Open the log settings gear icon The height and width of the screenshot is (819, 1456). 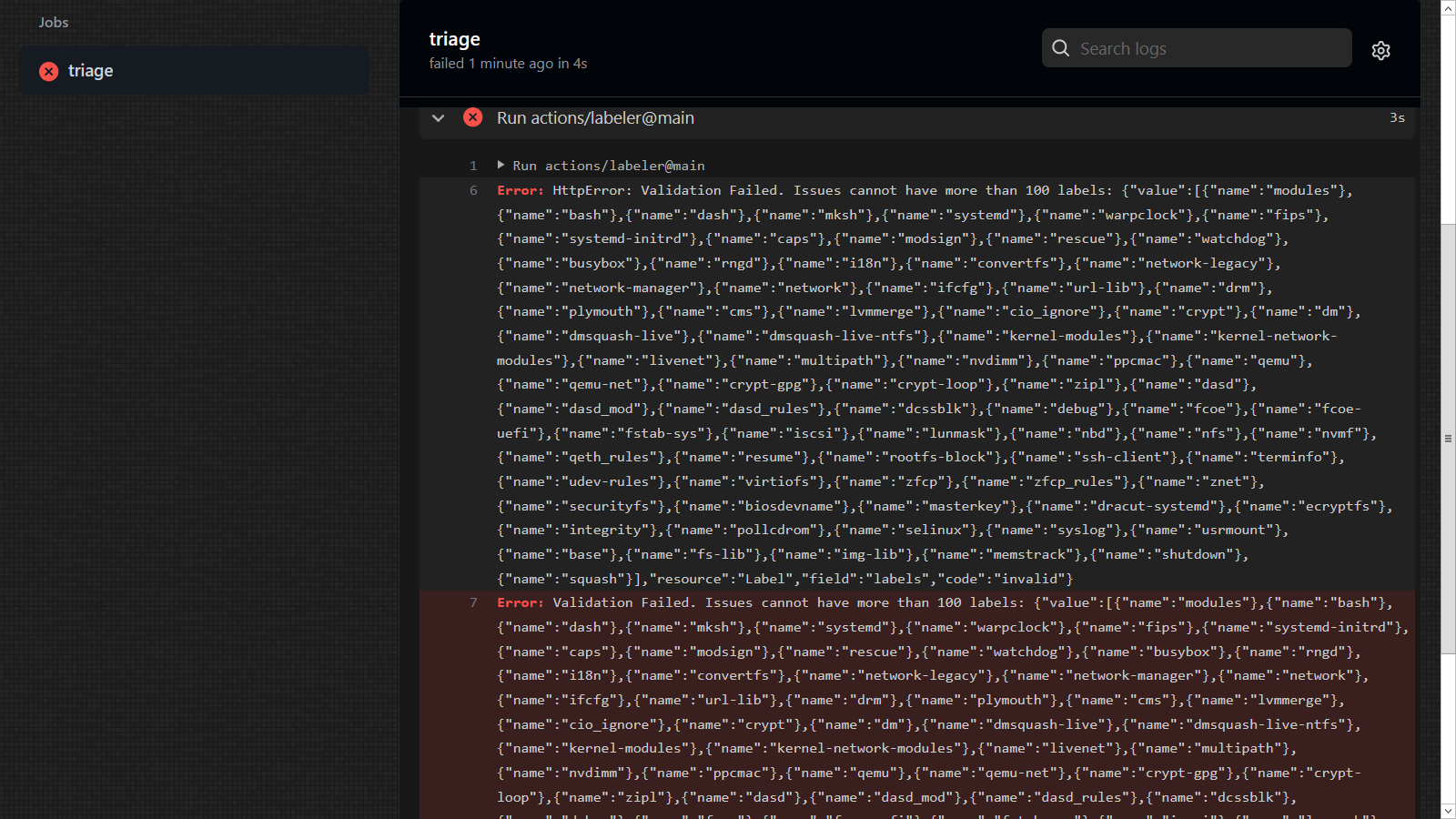(1380, 51)
